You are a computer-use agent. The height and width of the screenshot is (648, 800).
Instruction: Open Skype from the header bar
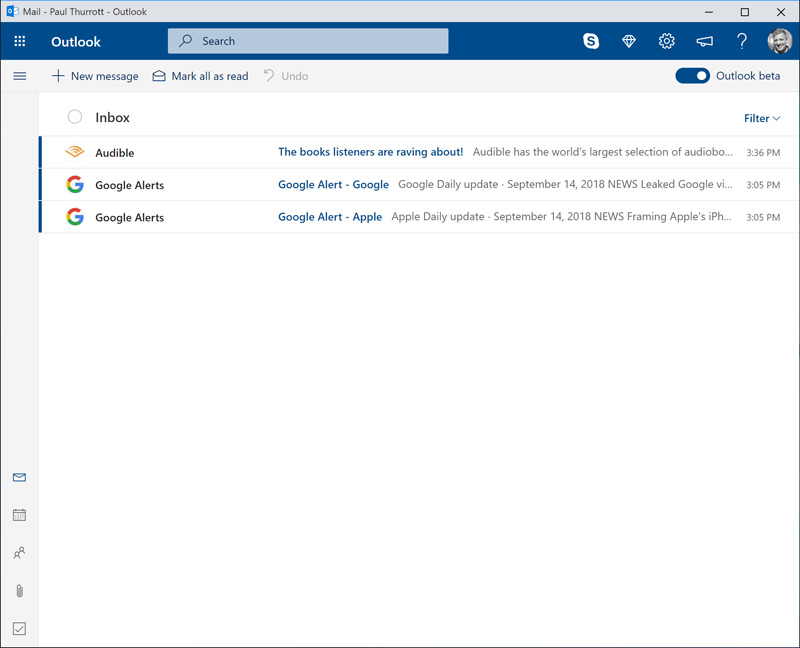(591, 41)
